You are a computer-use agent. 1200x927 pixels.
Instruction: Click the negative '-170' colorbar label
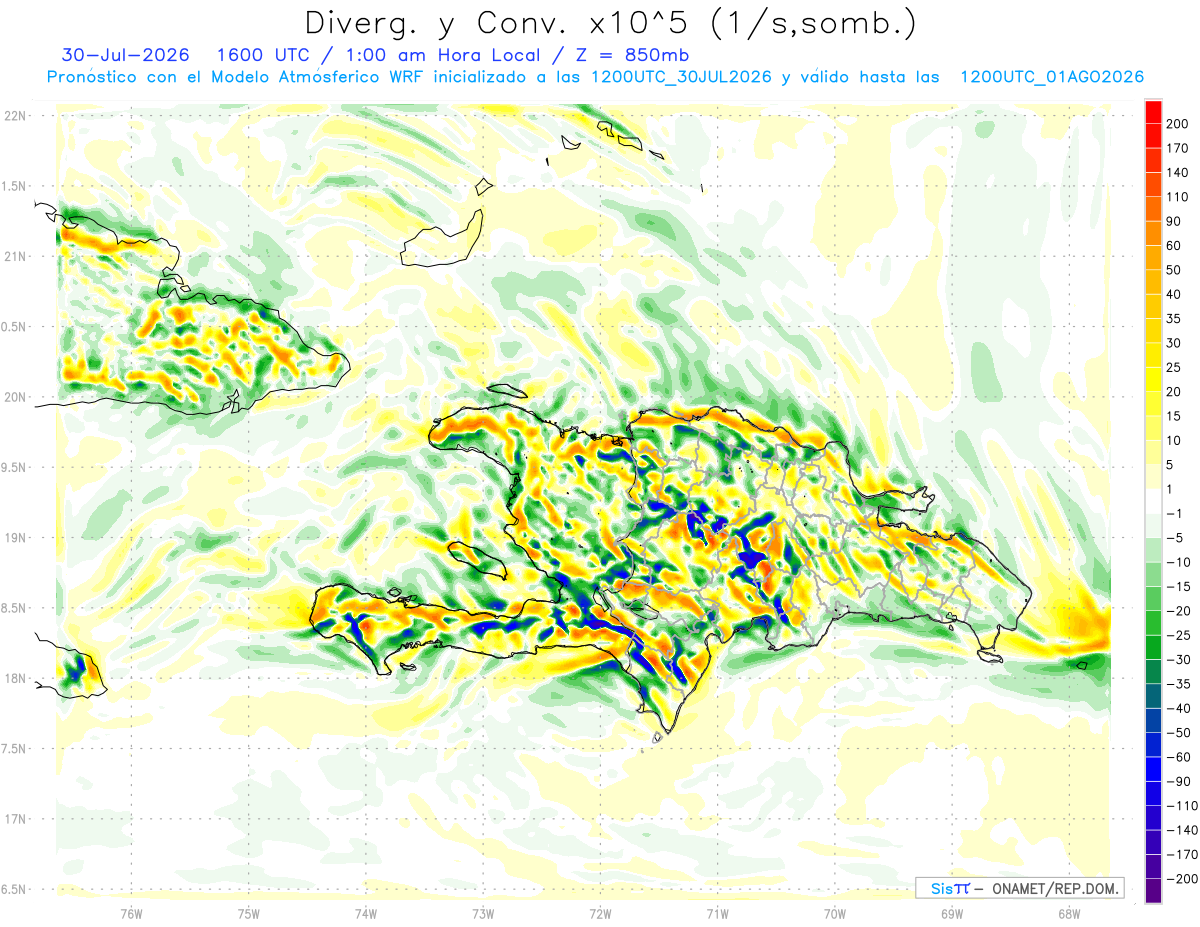(1184, 854)
